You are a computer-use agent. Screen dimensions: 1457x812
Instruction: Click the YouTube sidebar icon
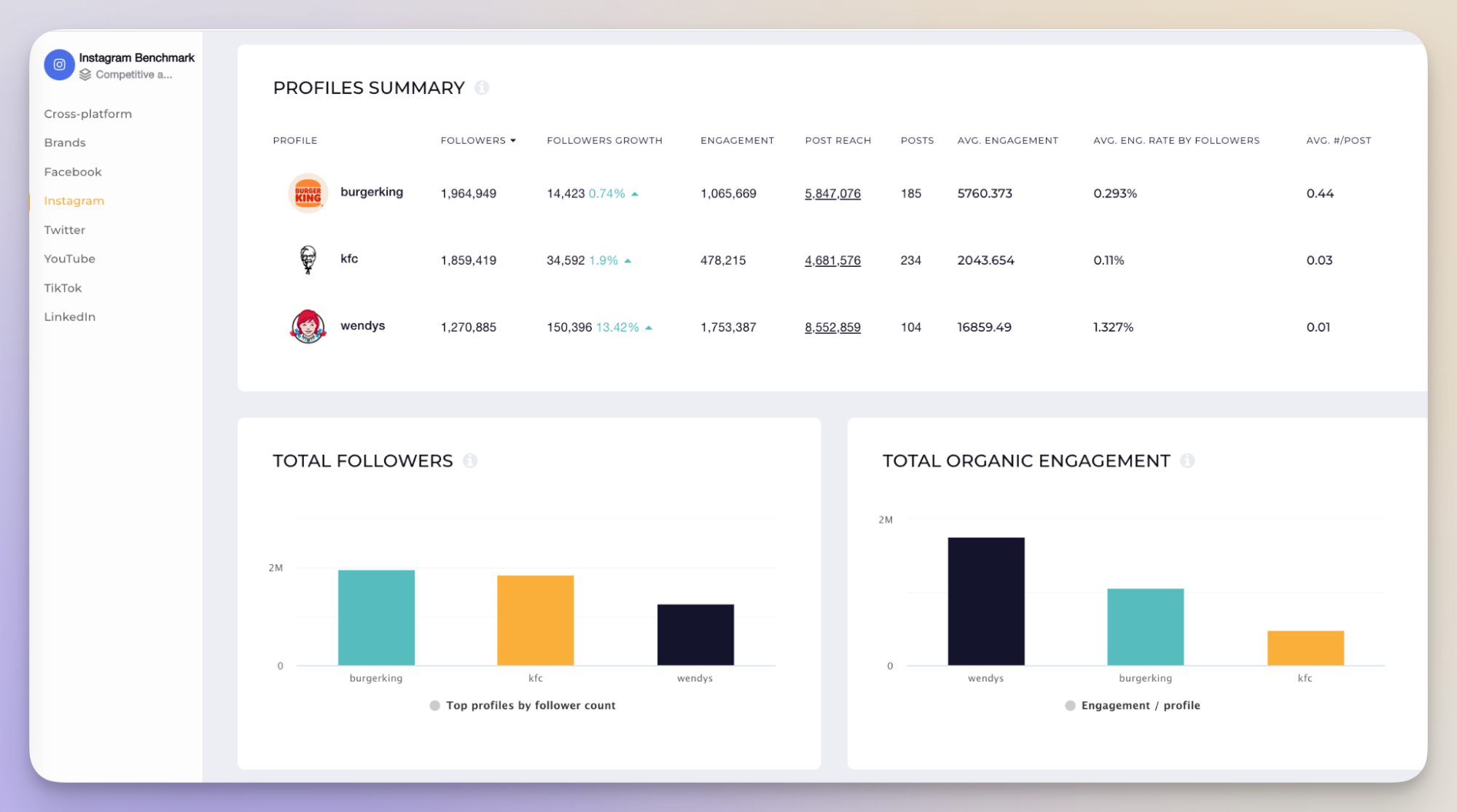click(x=69, y=258)
